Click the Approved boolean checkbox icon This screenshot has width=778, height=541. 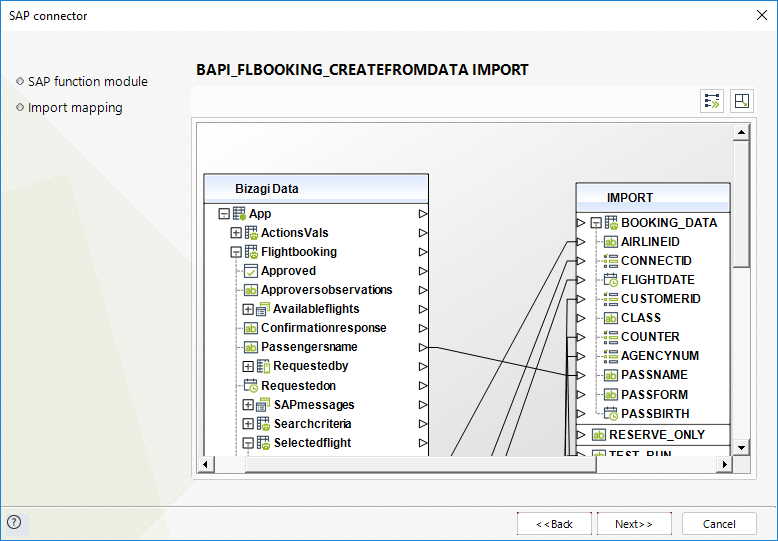coord(251,271)
